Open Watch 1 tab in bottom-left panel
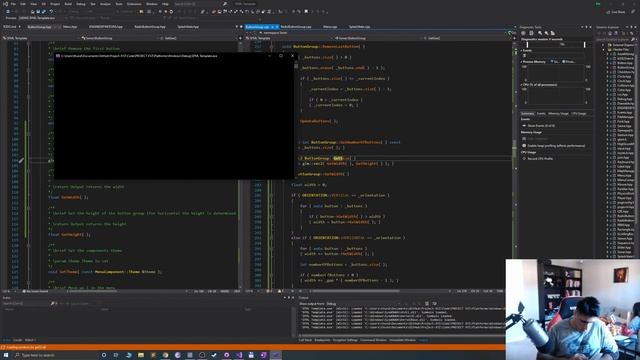Screen dimensions: 640x360 [30, 340]
